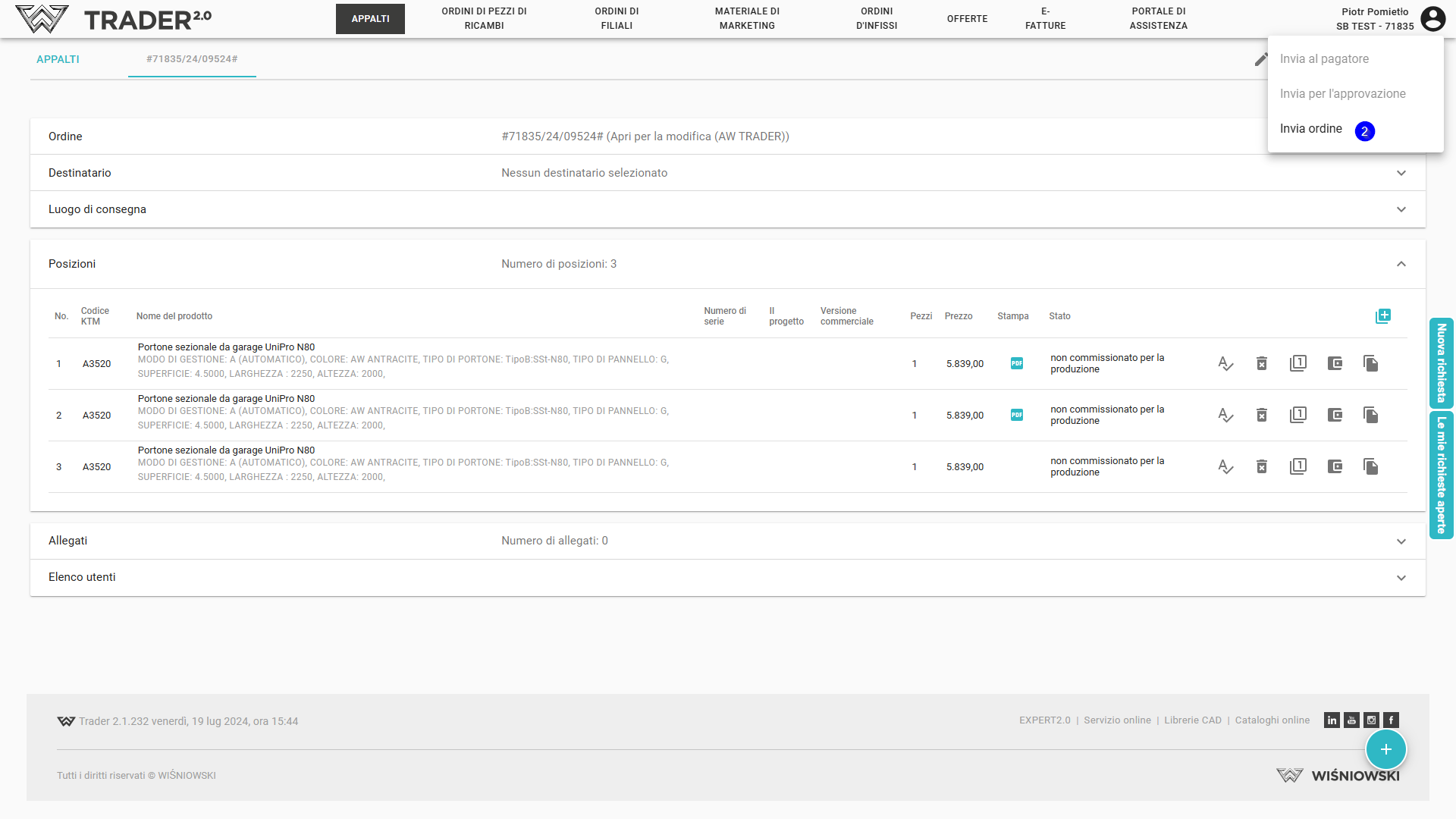The width and height of the screenshot is (1456, 819).
Task: Expand the Allegati section
Action: click(x=1401, y=541)
